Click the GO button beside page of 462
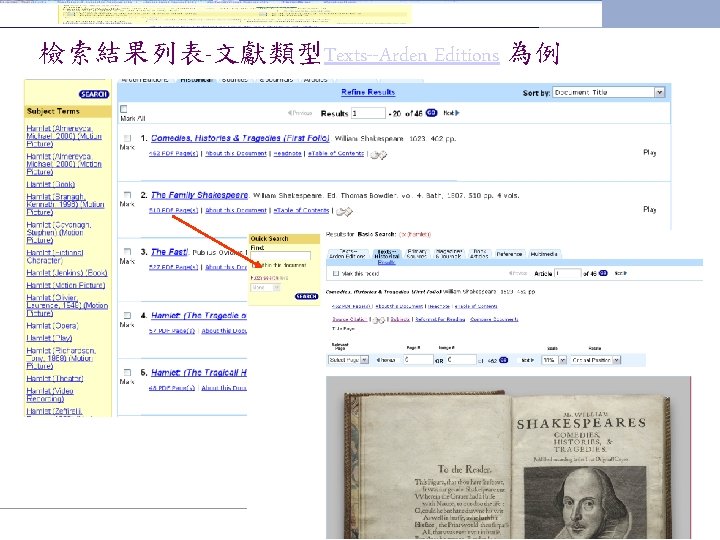Screen dimensions: 720x540 coord(503,360)
